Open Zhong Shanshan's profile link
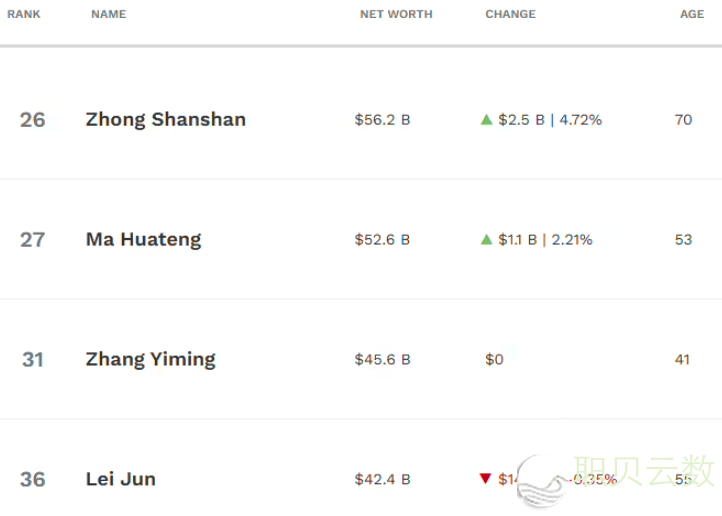Screen dimensions: 722x516 166,120
